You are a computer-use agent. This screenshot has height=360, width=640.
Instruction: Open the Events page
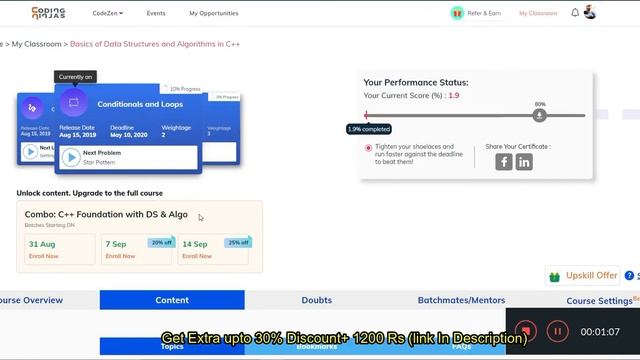click(156, 13)
